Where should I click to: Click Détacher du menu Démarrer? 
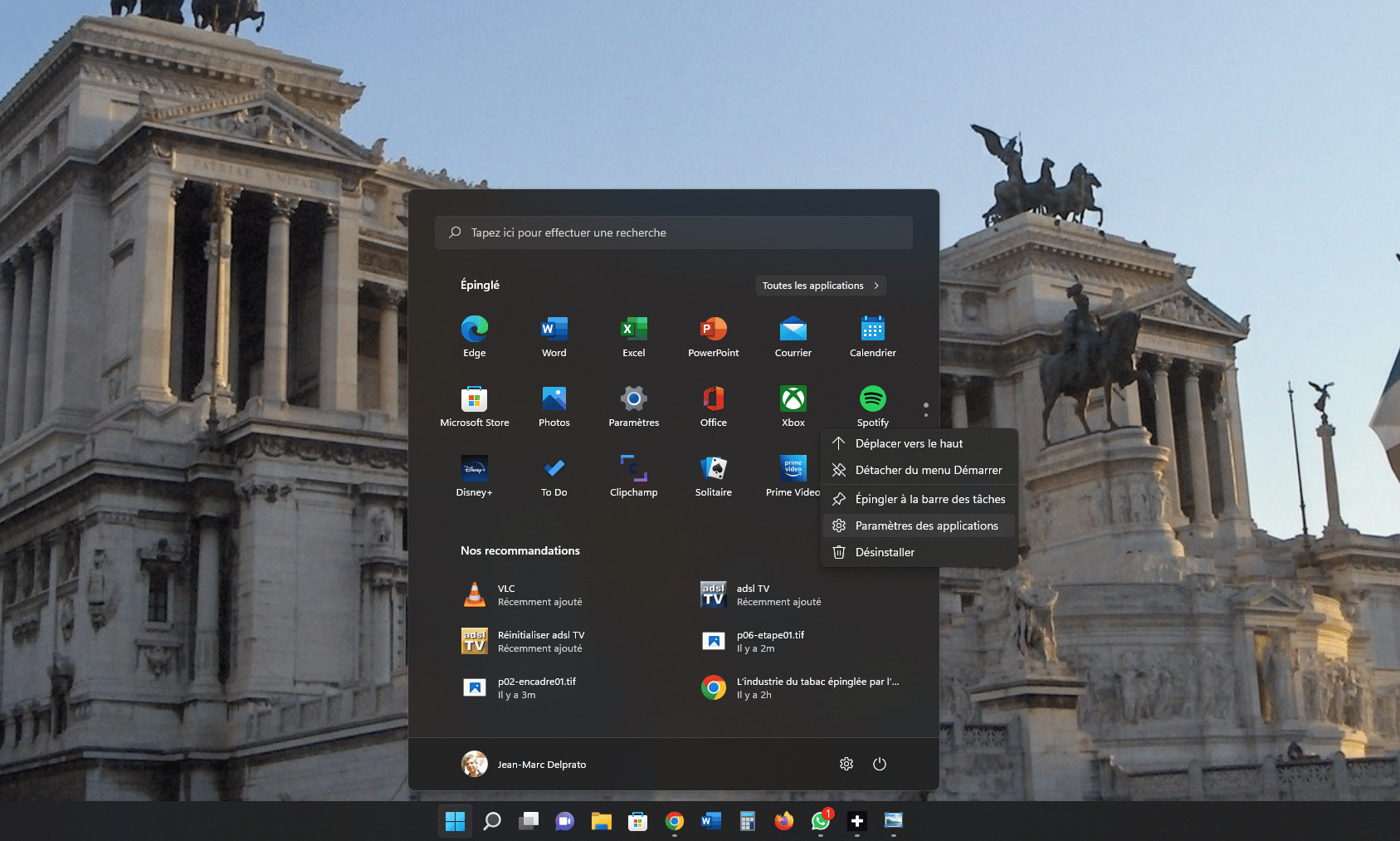point(928,470)
